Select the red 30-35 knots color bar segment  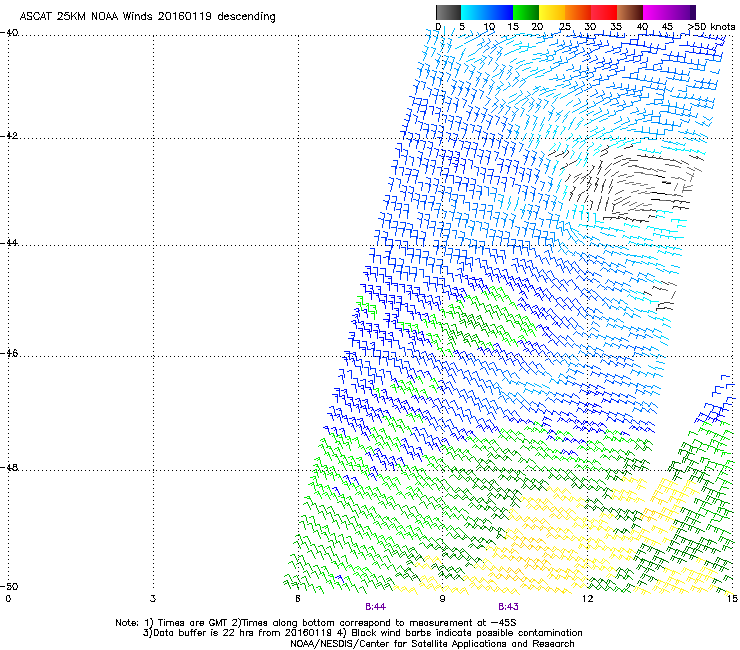(604, 12)
